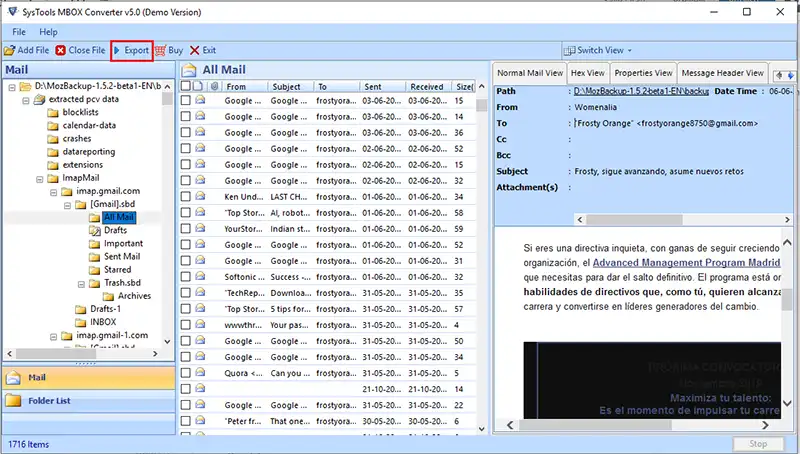Select the Drafts folder icon in tree
This screenshot has height=454, width=800.
pyautogui.click(x=94, y=231)
